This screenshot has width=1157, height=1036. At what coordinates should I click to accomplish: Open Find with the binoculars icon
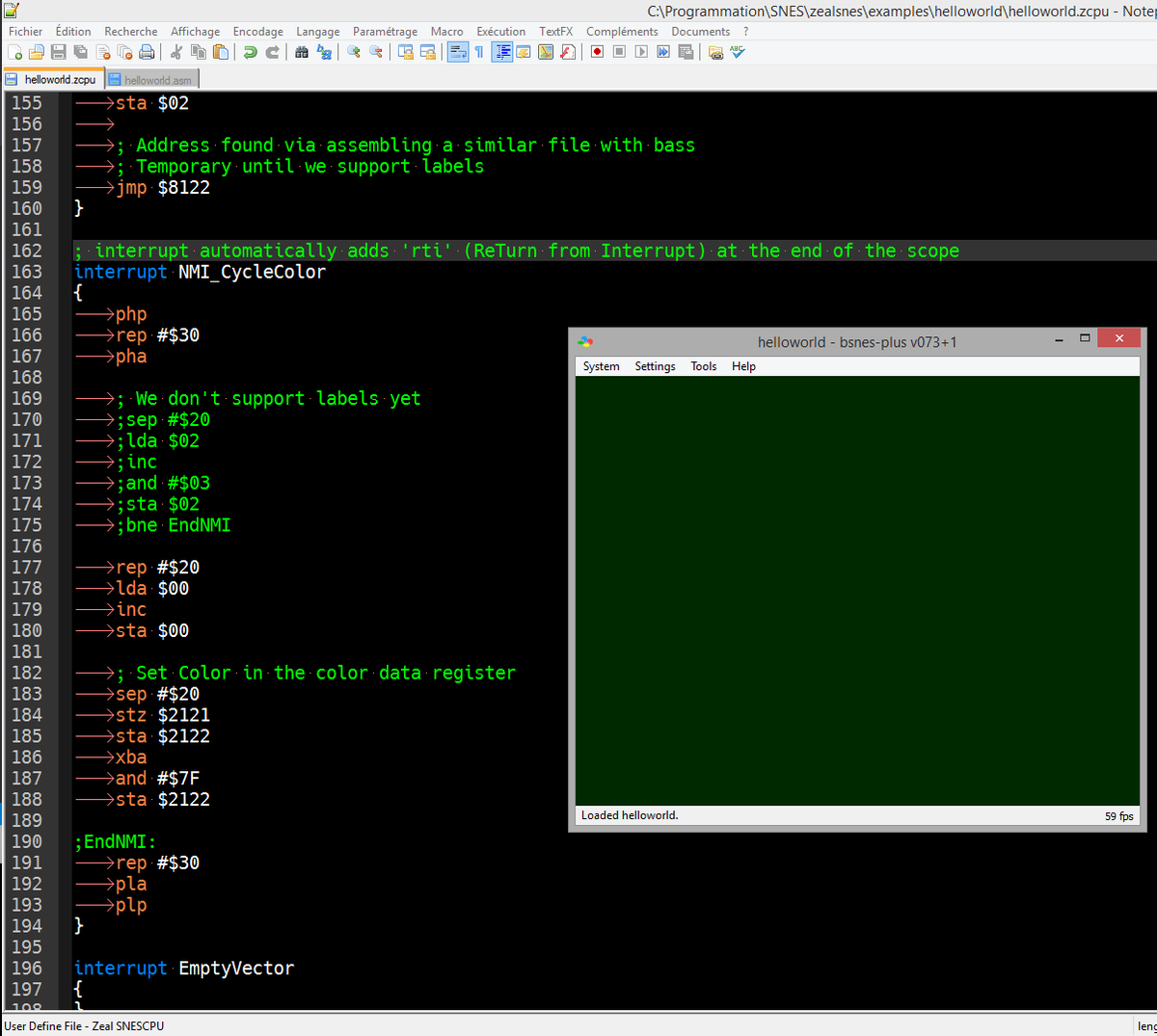pyautogui.click(x=302, y=52)
